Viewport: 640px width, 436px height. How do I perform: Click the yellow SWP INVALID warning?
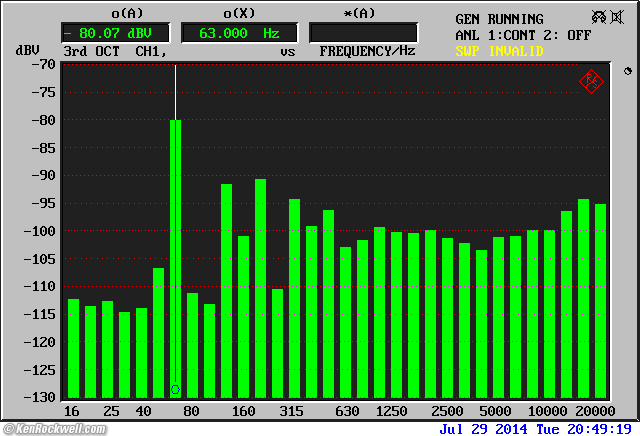(x=499, y=50)
